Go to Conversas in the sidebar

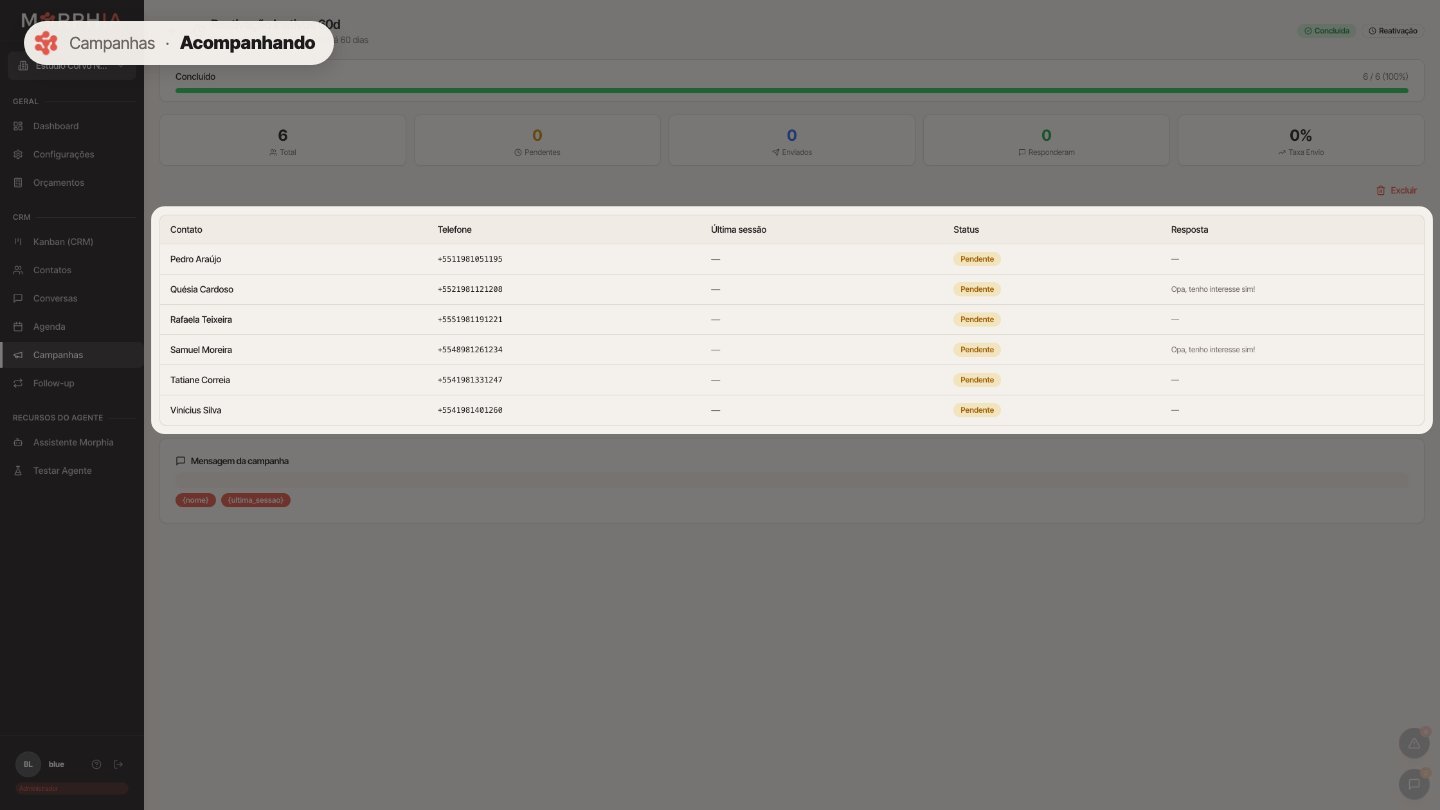[x=72, y=298]
